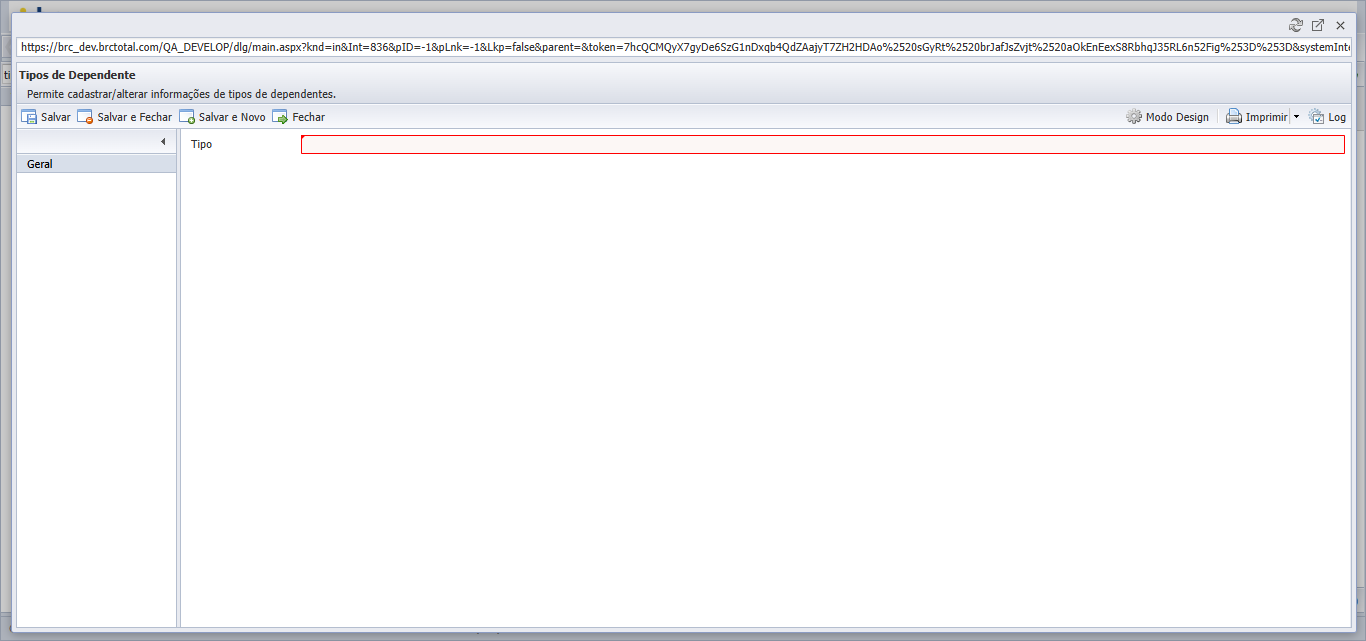The image size is (1366, 641).
Task: Open dialog in new window icon
Action: tap(1318, 25)
